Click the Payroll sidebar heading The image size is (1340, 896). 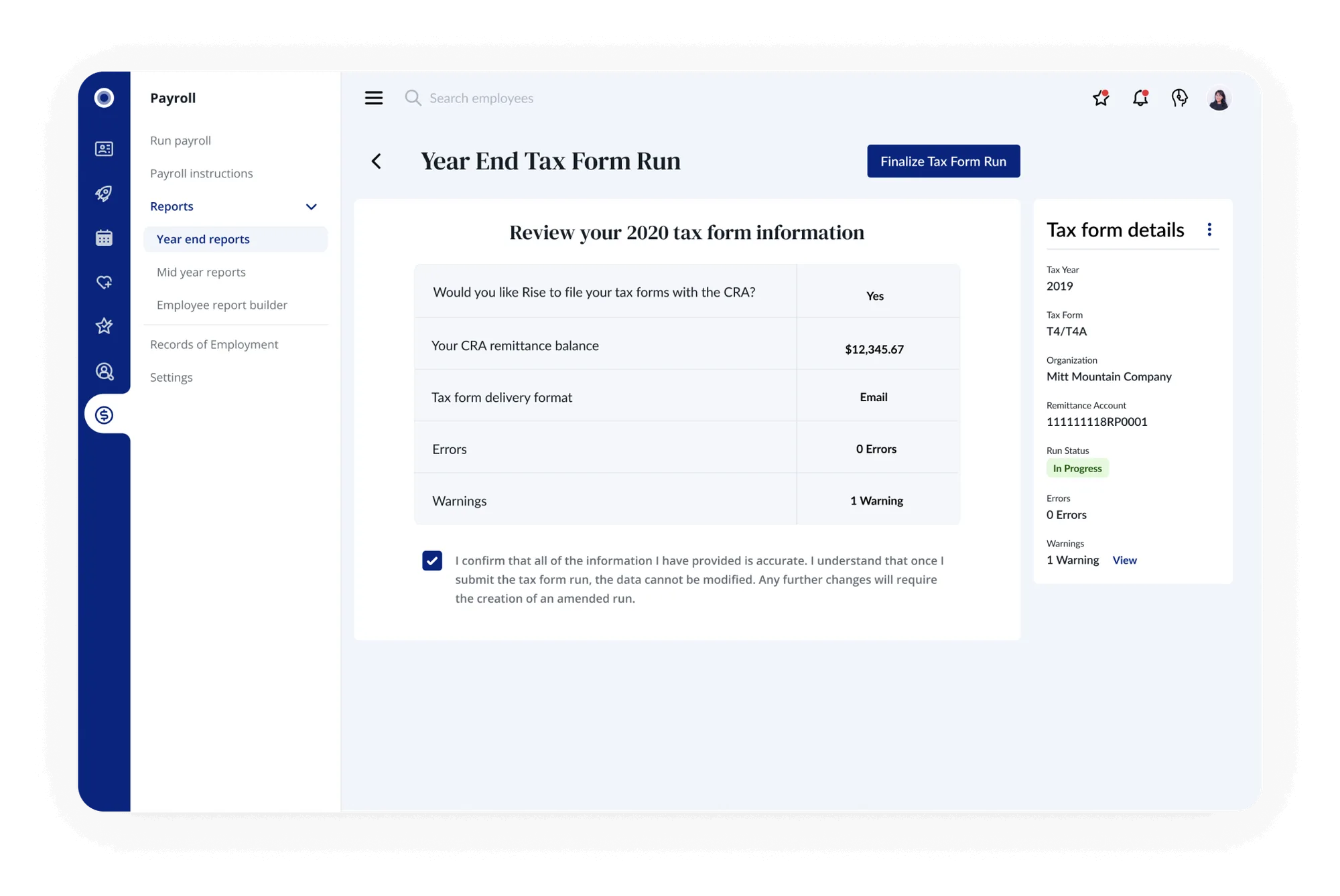click(173, 98)
